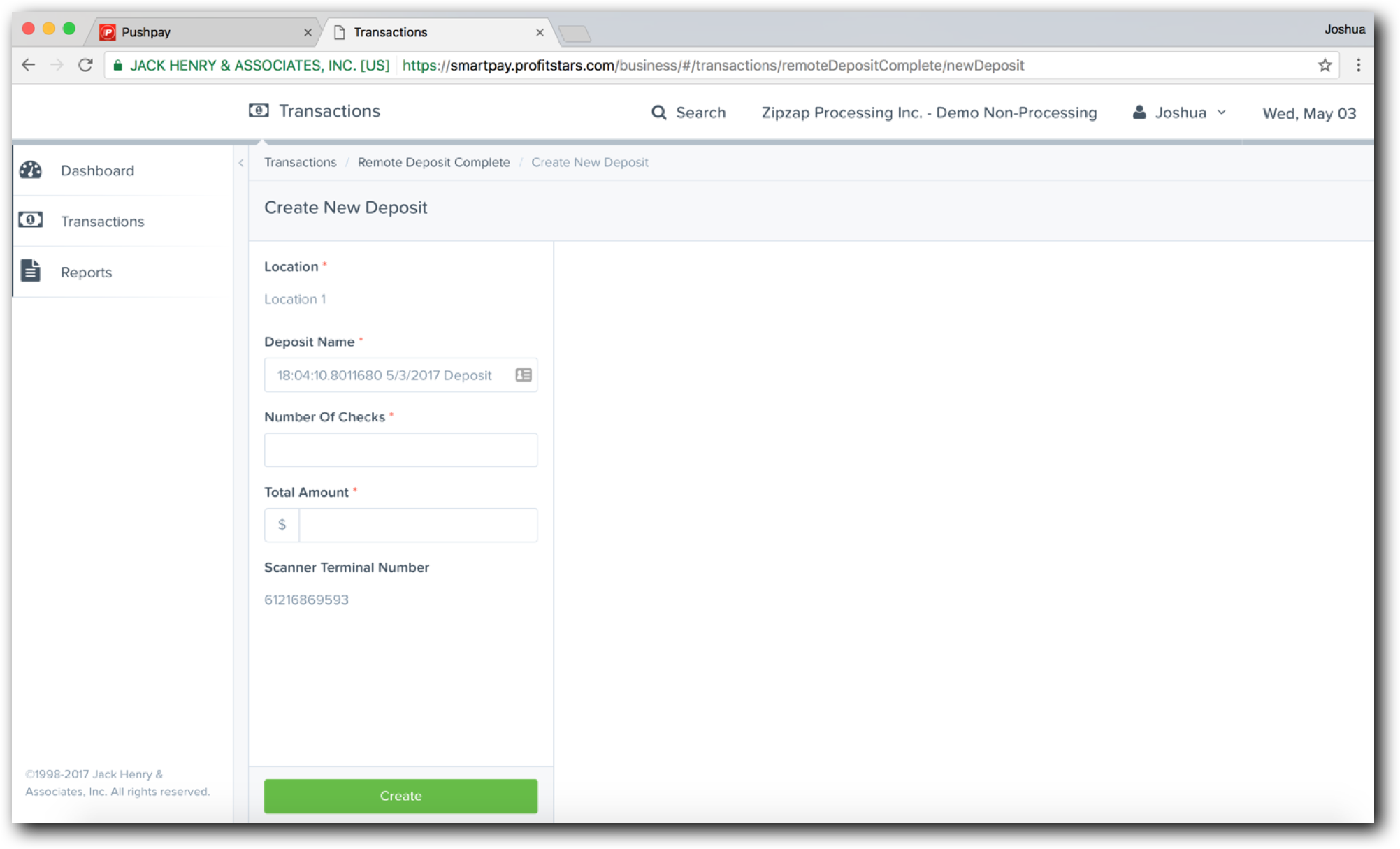The width and height of the screenshot is (1400, 849).
Task: Click the Transactions banknote icon in sidebar
Action: coord(31,220)
